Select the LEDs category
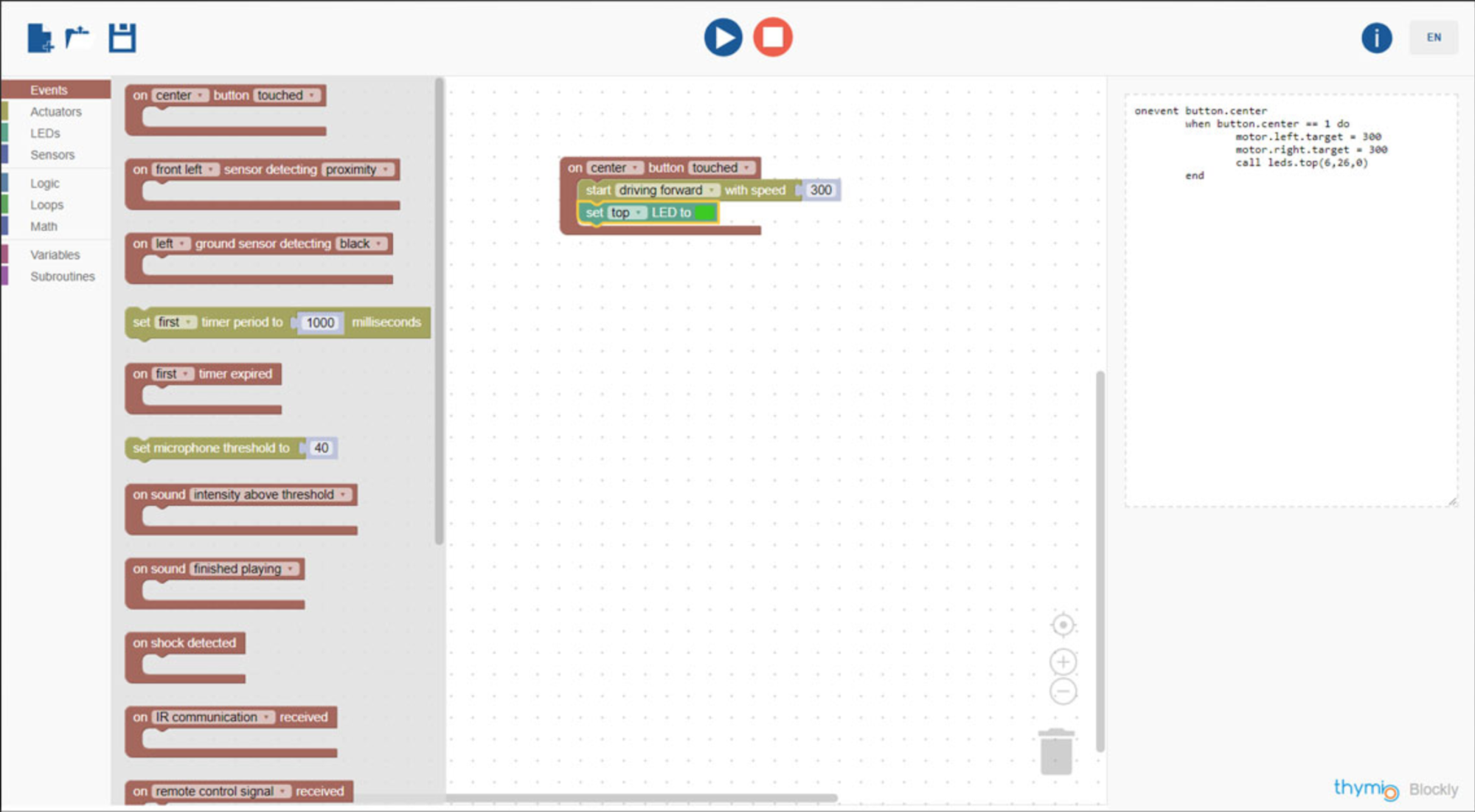This screenshot has height=812, width=1475. click(45, 133)
